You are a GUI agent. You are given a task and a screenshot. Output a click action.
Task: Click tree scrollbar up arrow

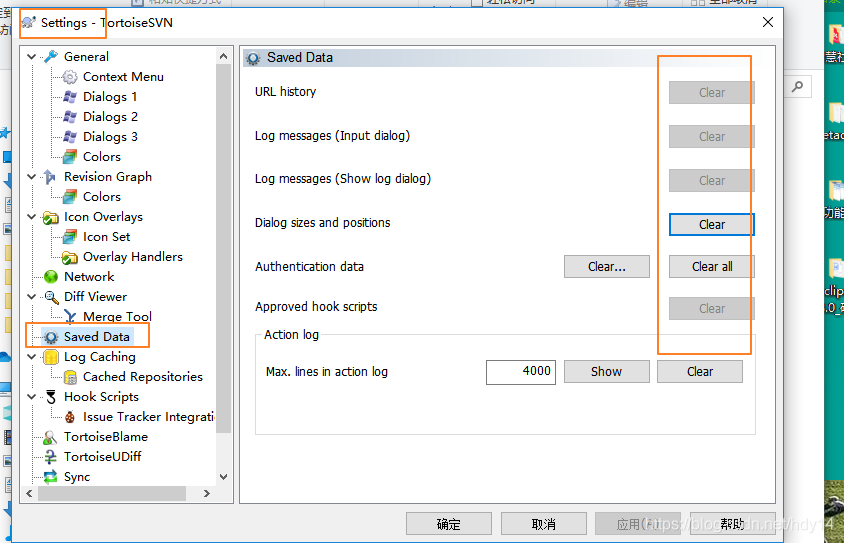click(224, 55)
